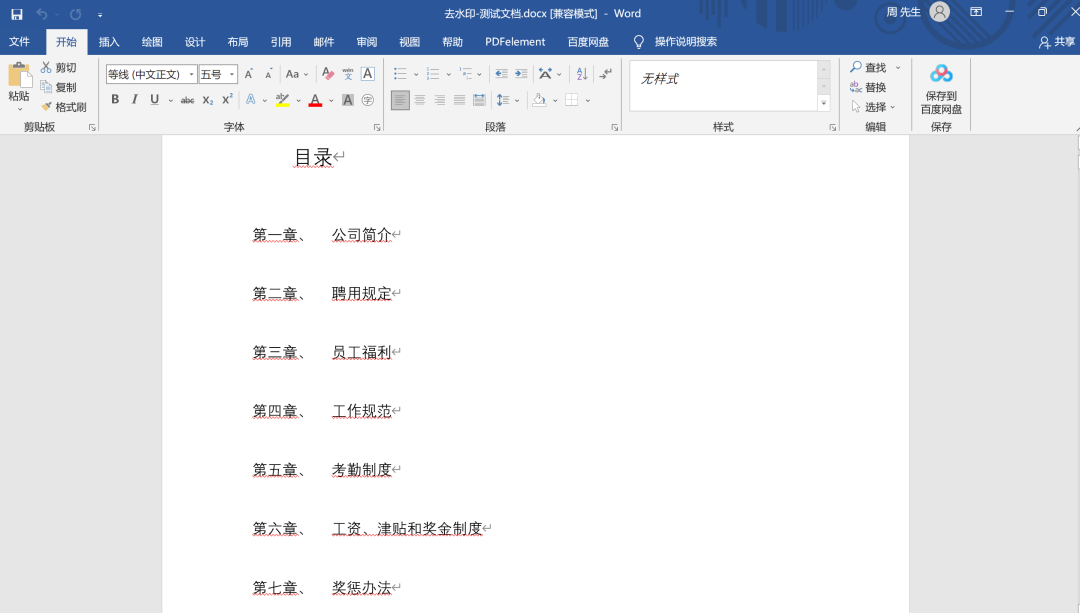This screenshot has height=613, width=1080.
Task: Click the Redo icon in title bar
Action: (x=76, y=14)
